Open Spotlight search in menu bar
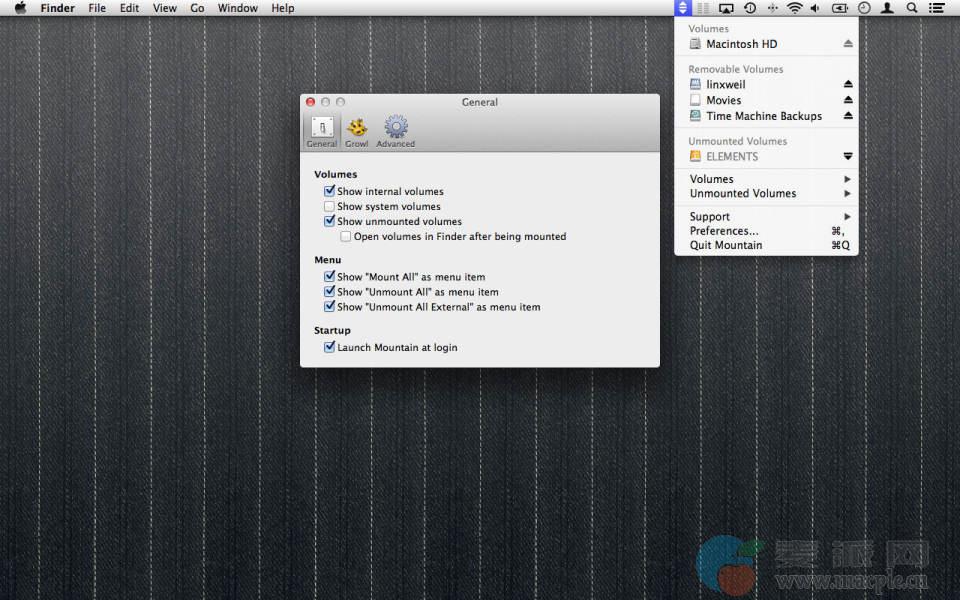This screenshot has width=960, height=600. point(911,8)
